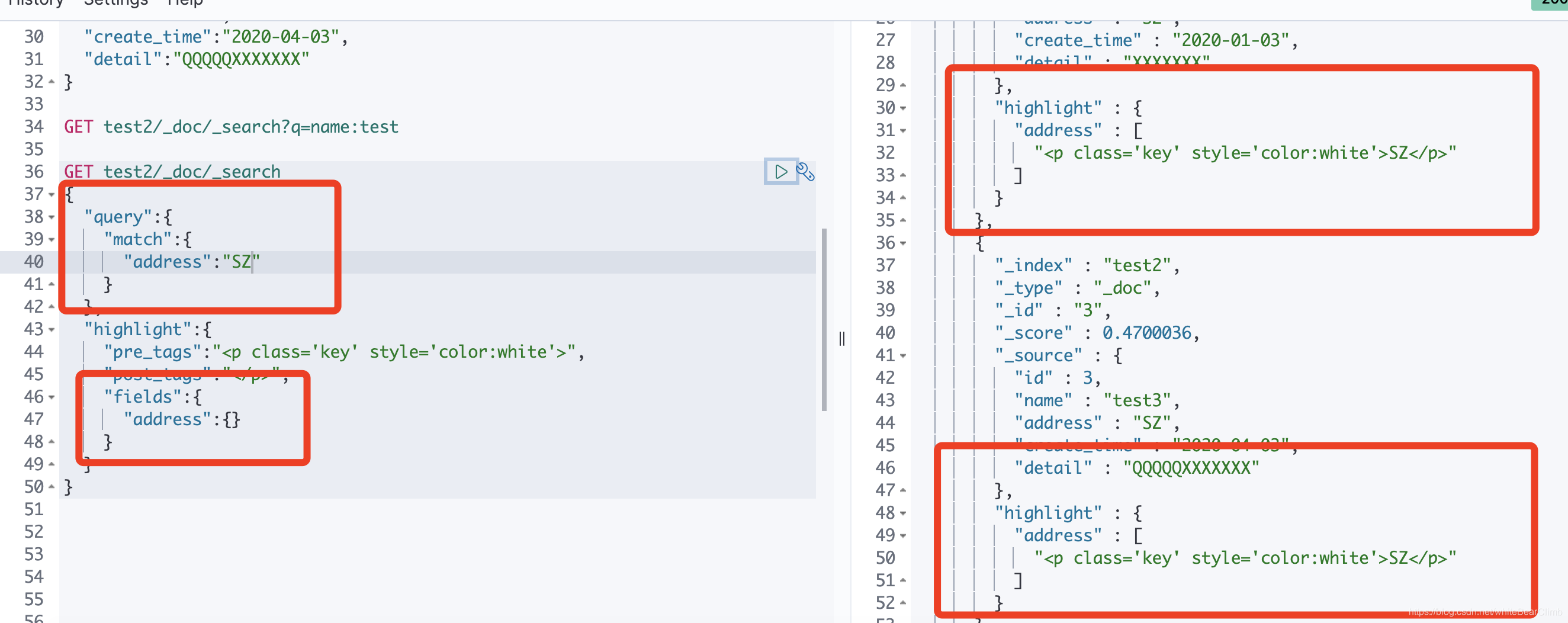The height and width of the screenshot is (623, 1568).
Task: Fold response "address" array at line 49
Action: tap(903, 536)
